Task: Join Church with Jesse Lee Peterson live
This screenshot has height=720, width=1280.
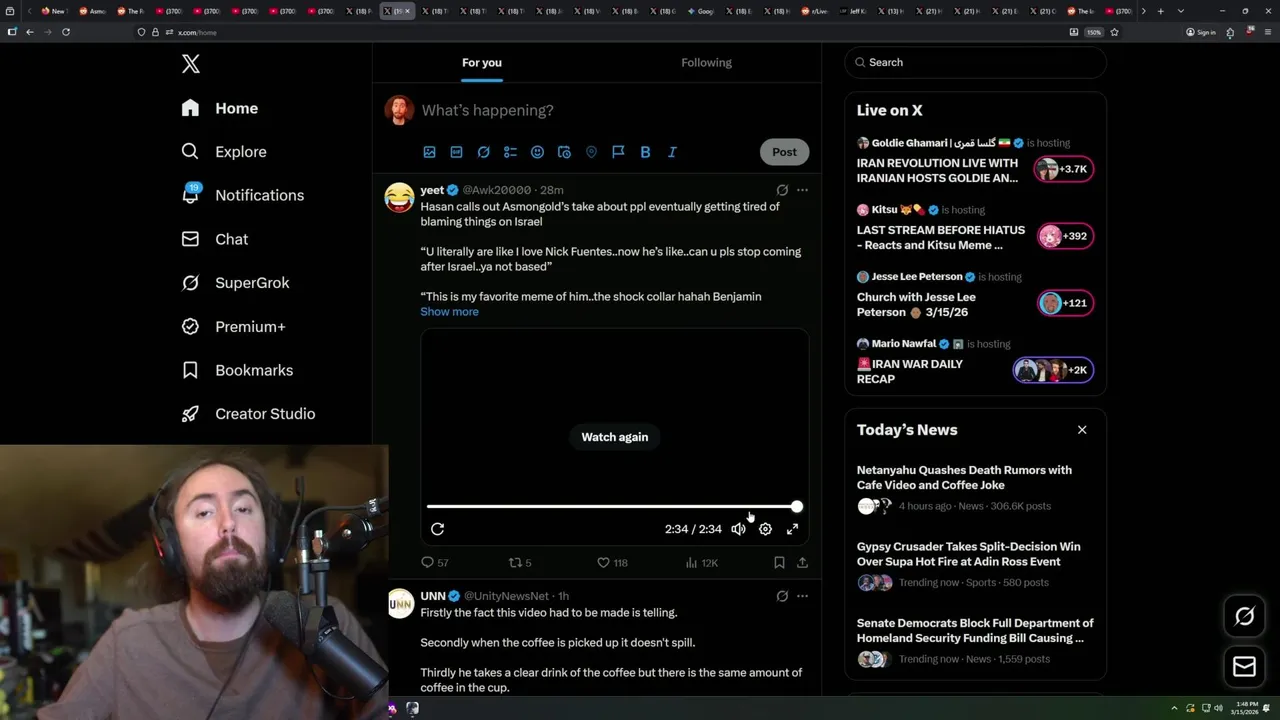Action: tap(975, 294)
